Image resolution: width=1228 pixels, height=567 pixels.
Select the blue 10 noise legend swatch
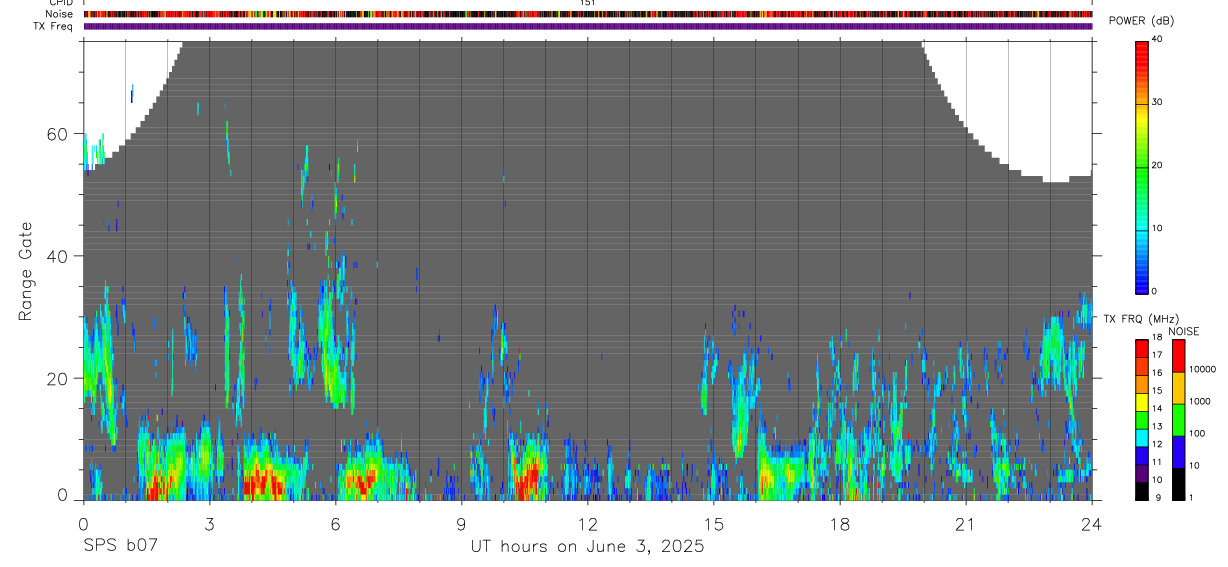point(1178,452)
